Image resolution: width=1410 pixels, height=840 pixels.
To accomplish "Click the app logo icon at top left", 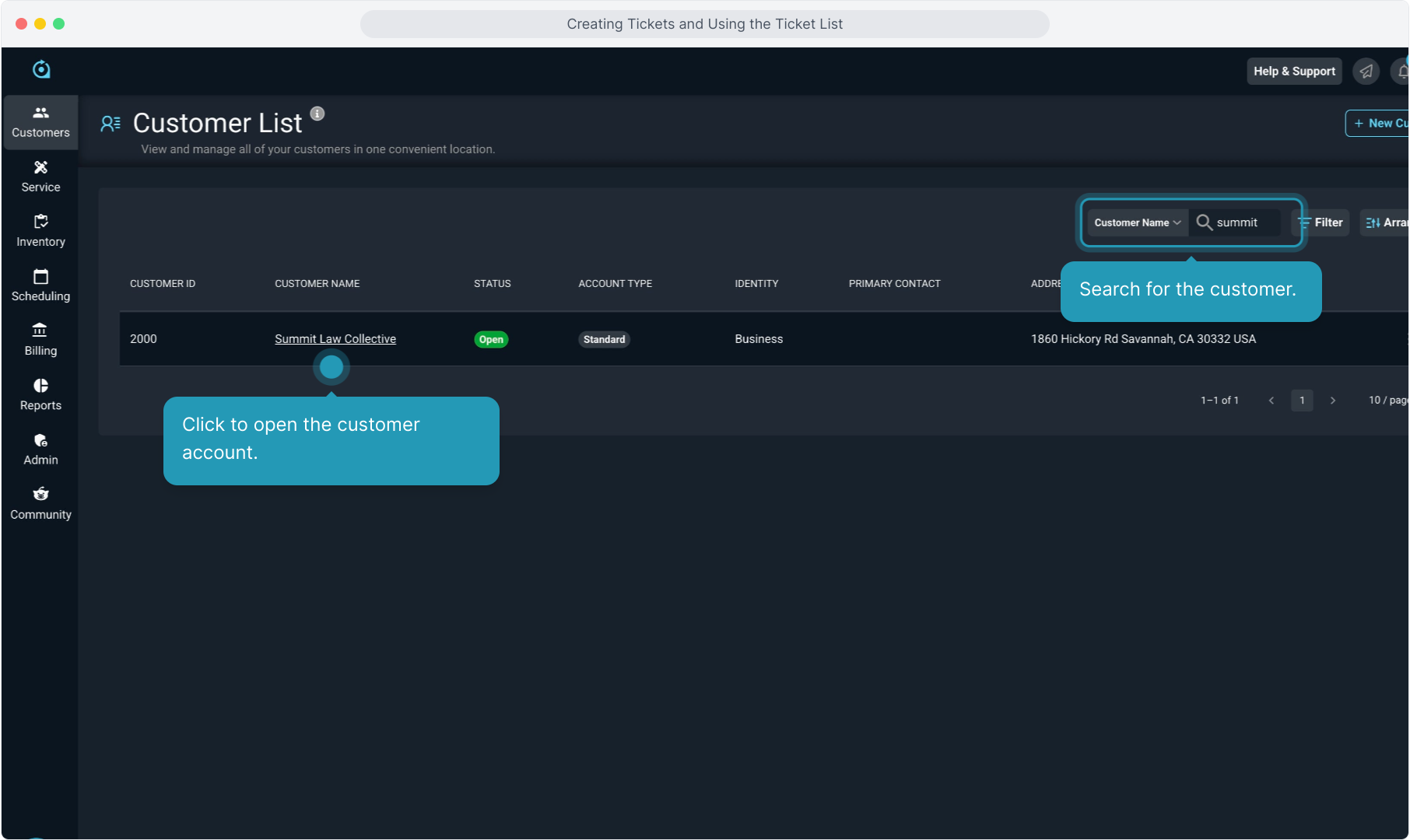I will (x=41, y=70).
